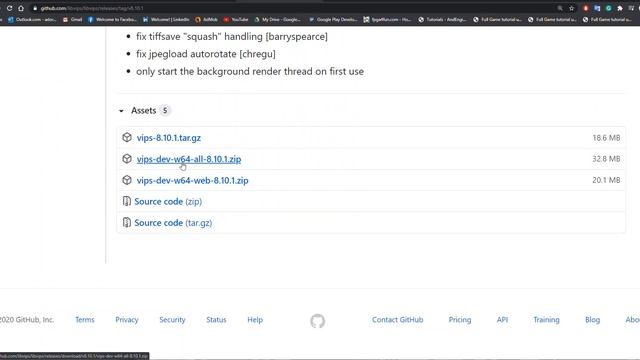This screenshot has width=640, height=360.
Task: Click file icon beside Source code (tar.gz)
Action: coord(127,222)
